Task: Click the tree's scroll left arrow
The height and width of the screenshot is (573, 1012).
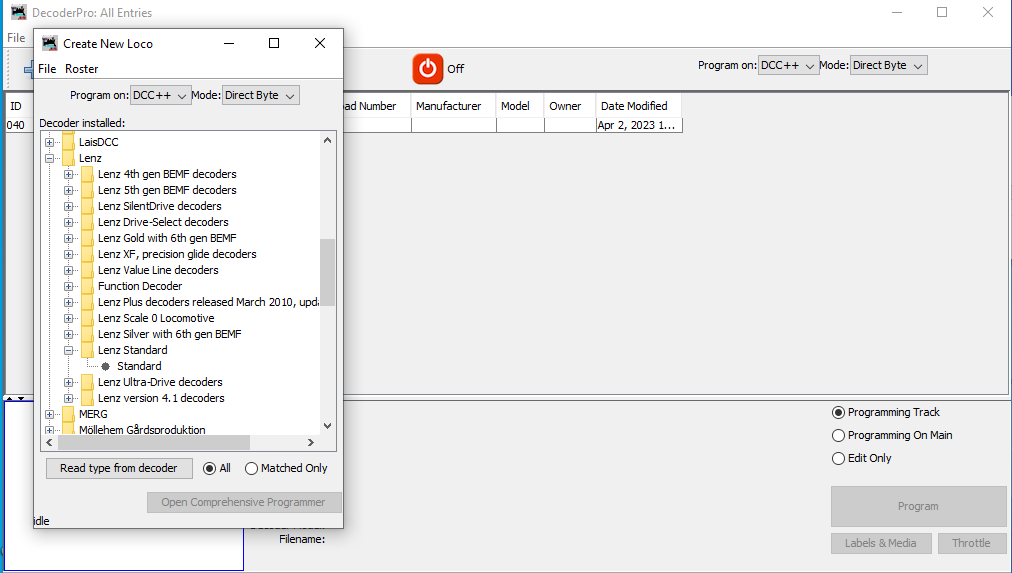Action: tap(49, 443)
